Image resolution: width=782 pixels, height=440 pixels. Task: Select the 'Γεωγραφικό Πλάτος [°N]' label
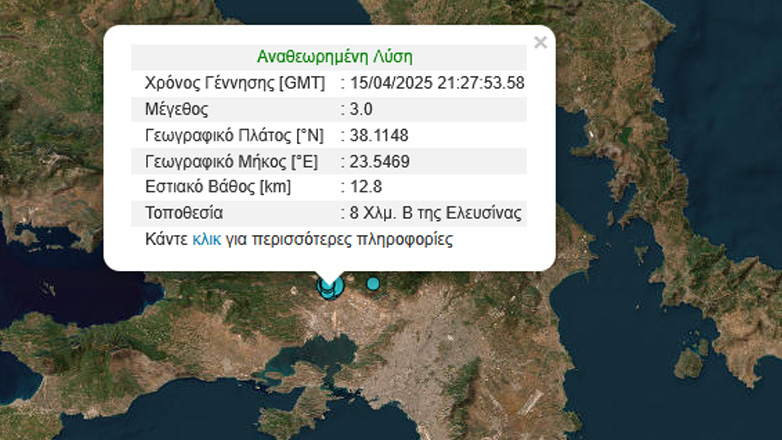coord(234,135)
